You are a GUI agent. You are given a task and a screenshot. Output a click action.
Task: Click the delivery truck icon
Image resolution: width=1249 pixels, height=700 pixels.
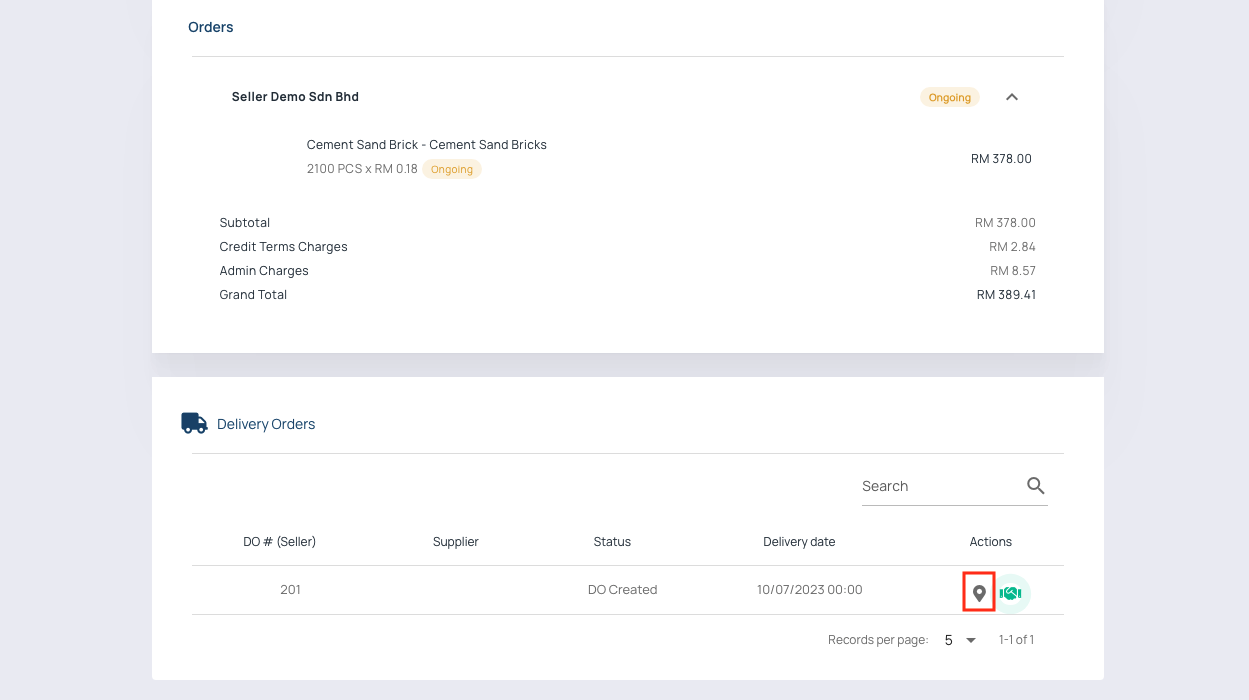pyautogui.click(x=194, y=423)
